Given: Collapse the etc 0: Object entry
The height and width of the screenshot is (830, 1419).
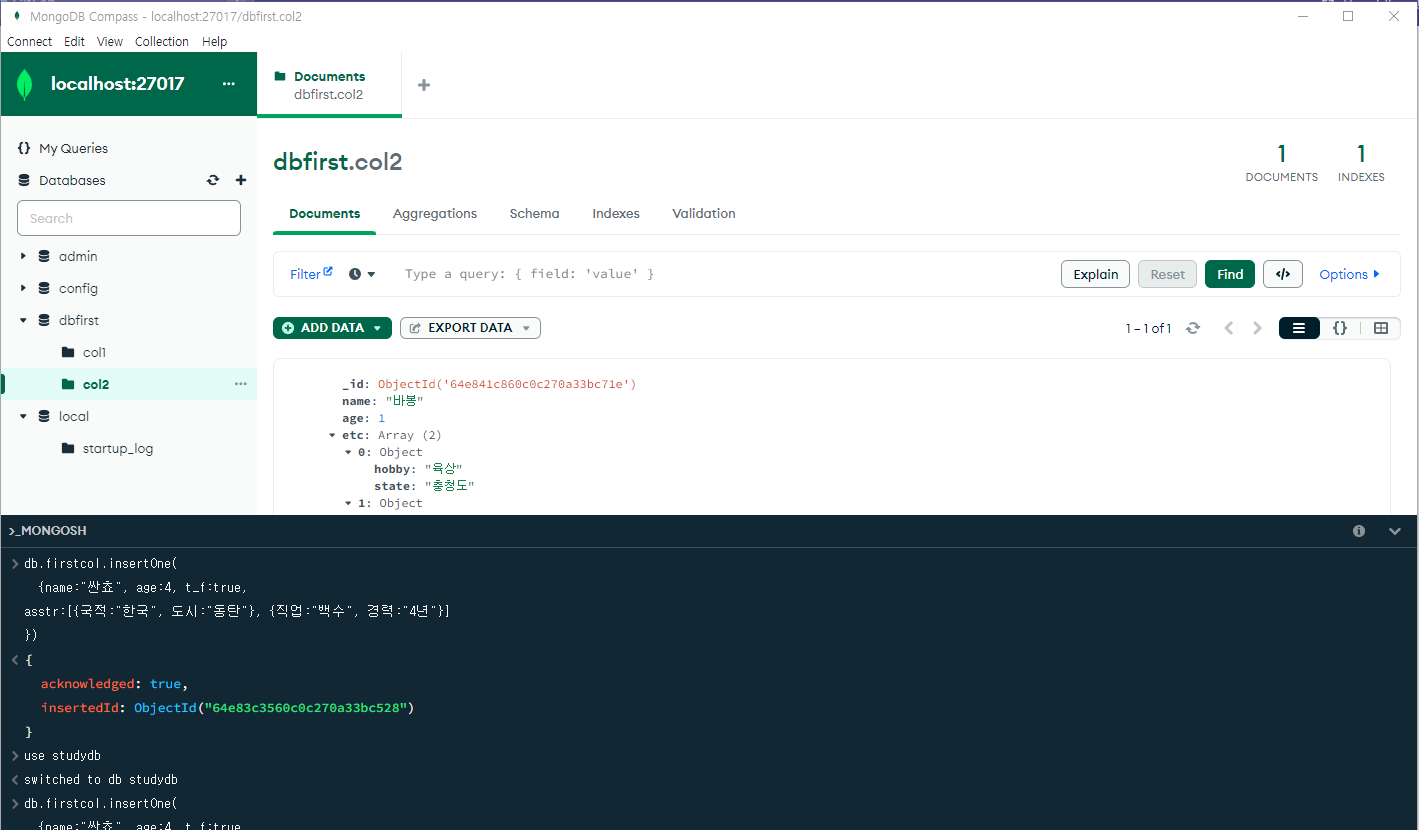Looking at the screenshot, I should coord(348,453).
